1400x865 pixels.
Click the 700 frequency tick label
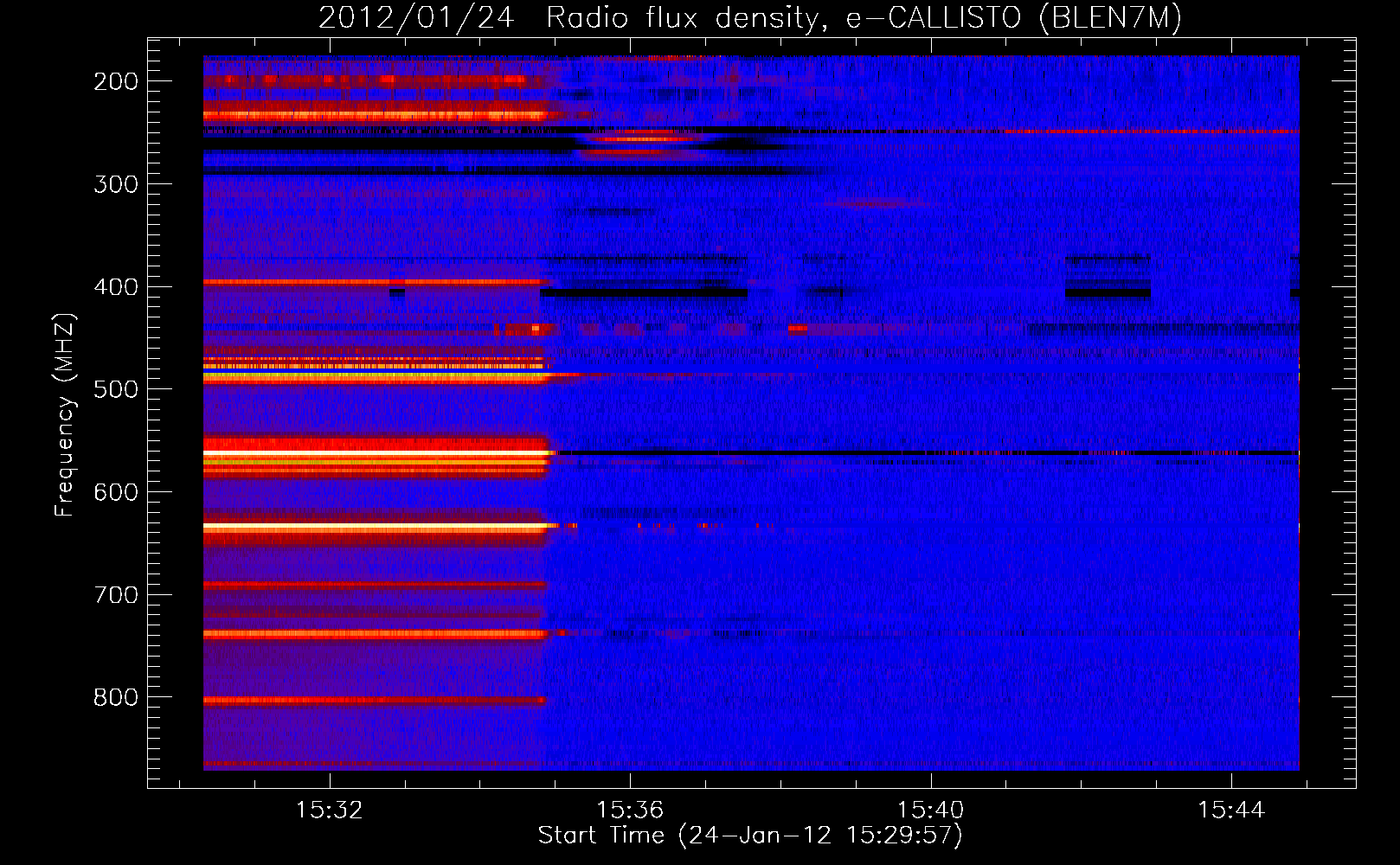pyautogui.click(x=116, y=595)
